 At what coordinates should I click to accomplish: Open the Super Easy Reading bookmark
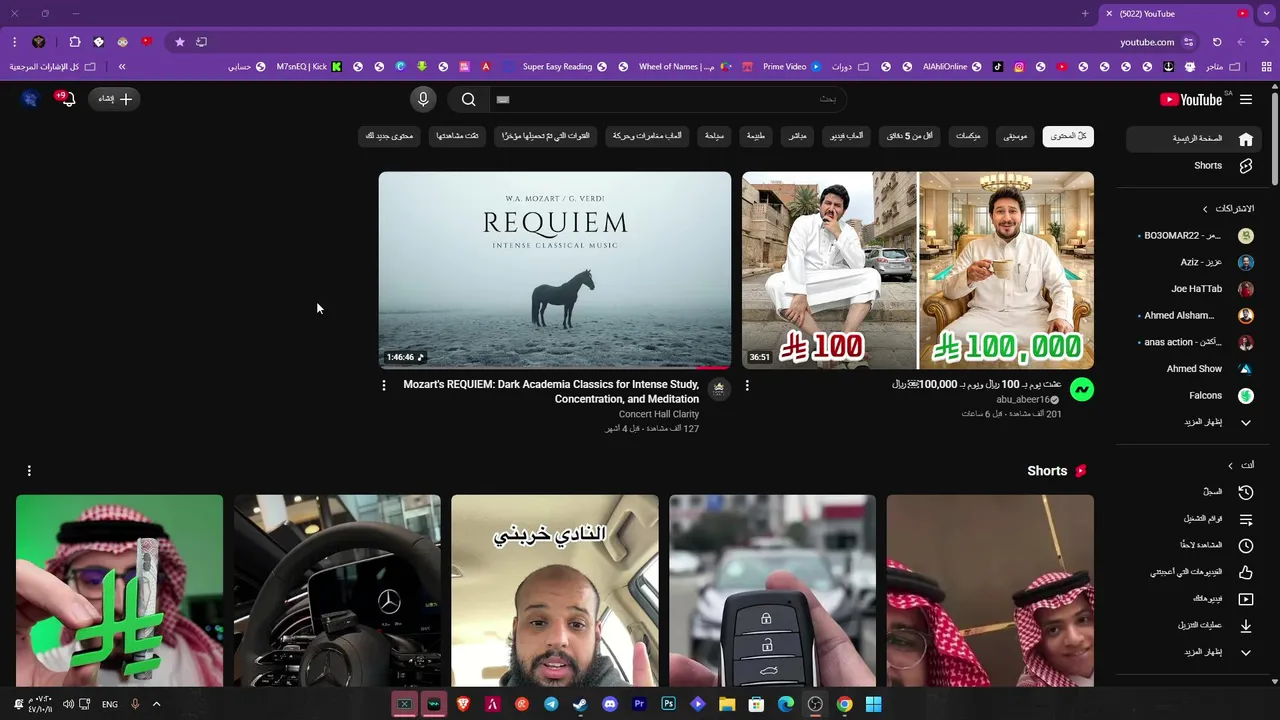pos(565,67)
